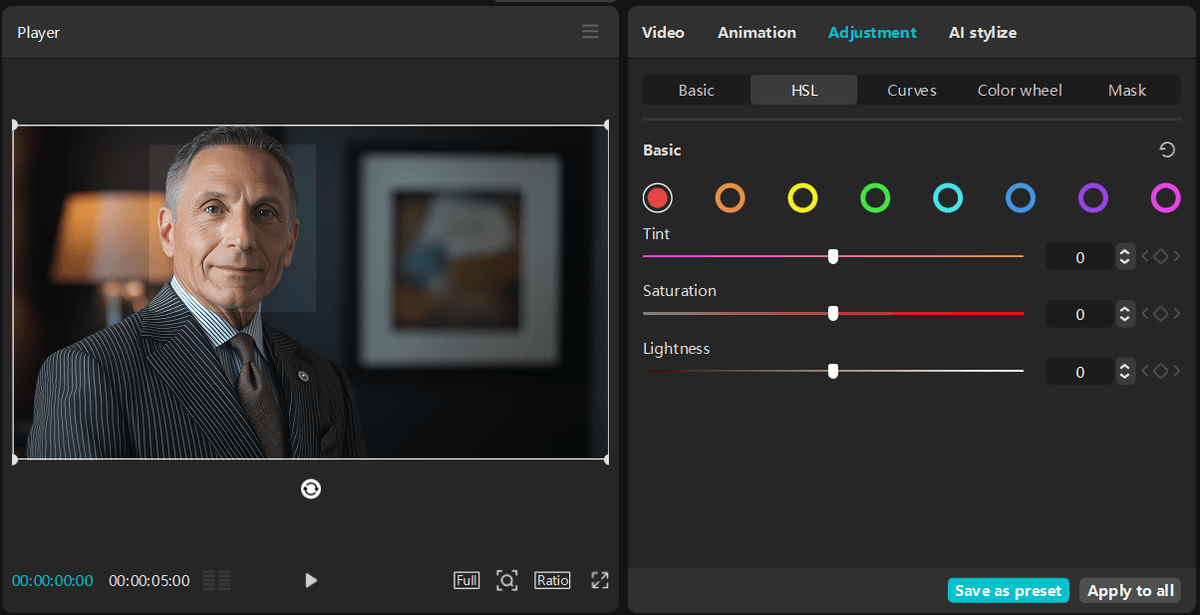This screenshot has height=615, width=1200.
Task: Open the Mask sub-tab
Action: point(1127,90)
